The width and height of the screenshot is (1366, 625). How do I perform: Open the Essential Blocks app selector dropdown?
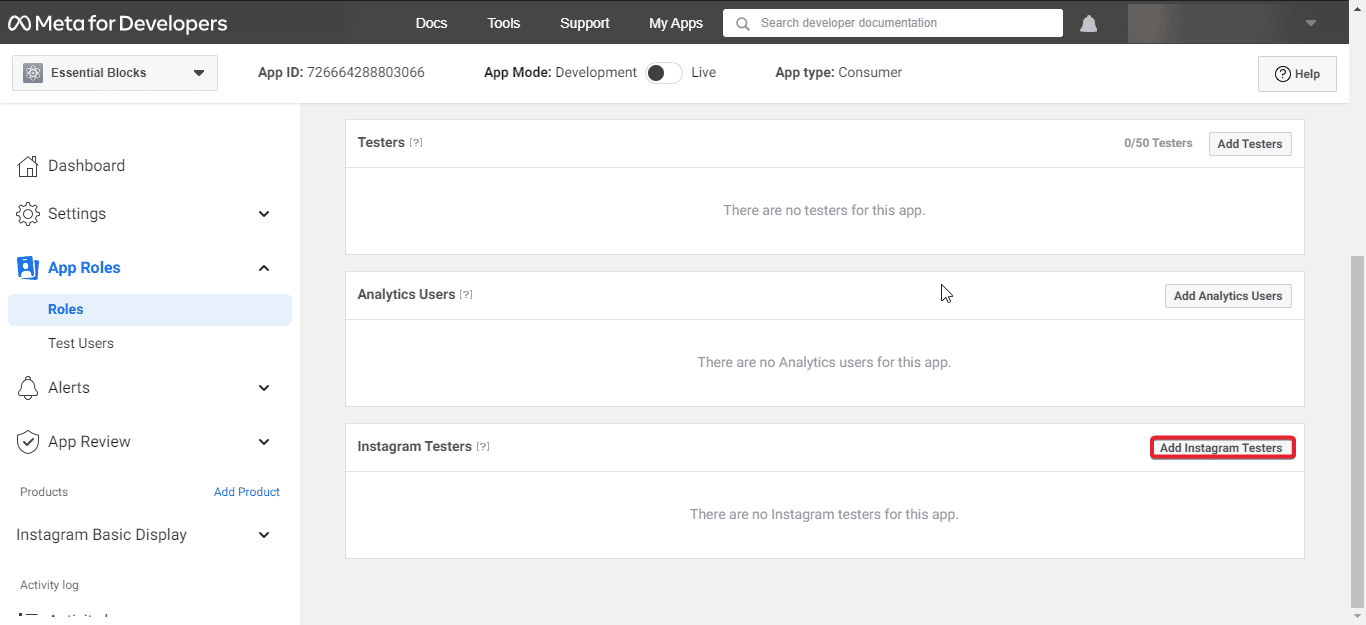point(115,73)
